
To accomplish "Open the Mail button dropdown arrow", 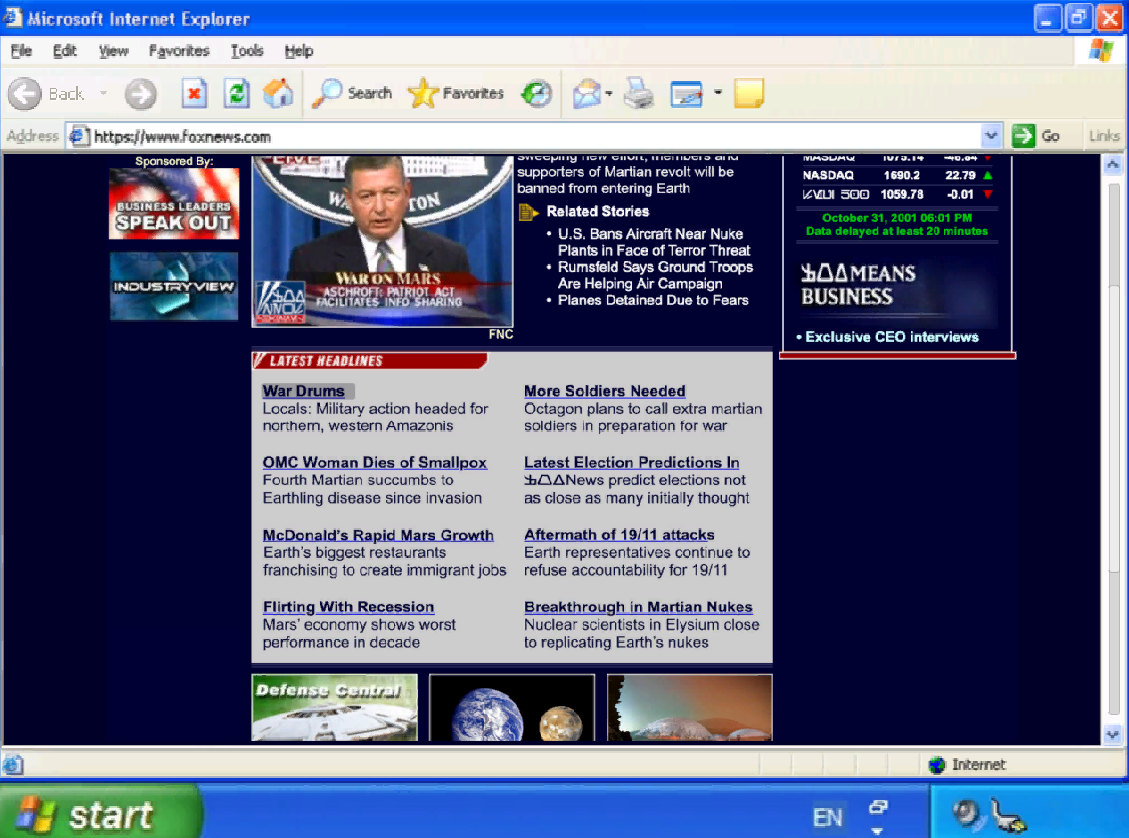I will [x=609, y=94].
